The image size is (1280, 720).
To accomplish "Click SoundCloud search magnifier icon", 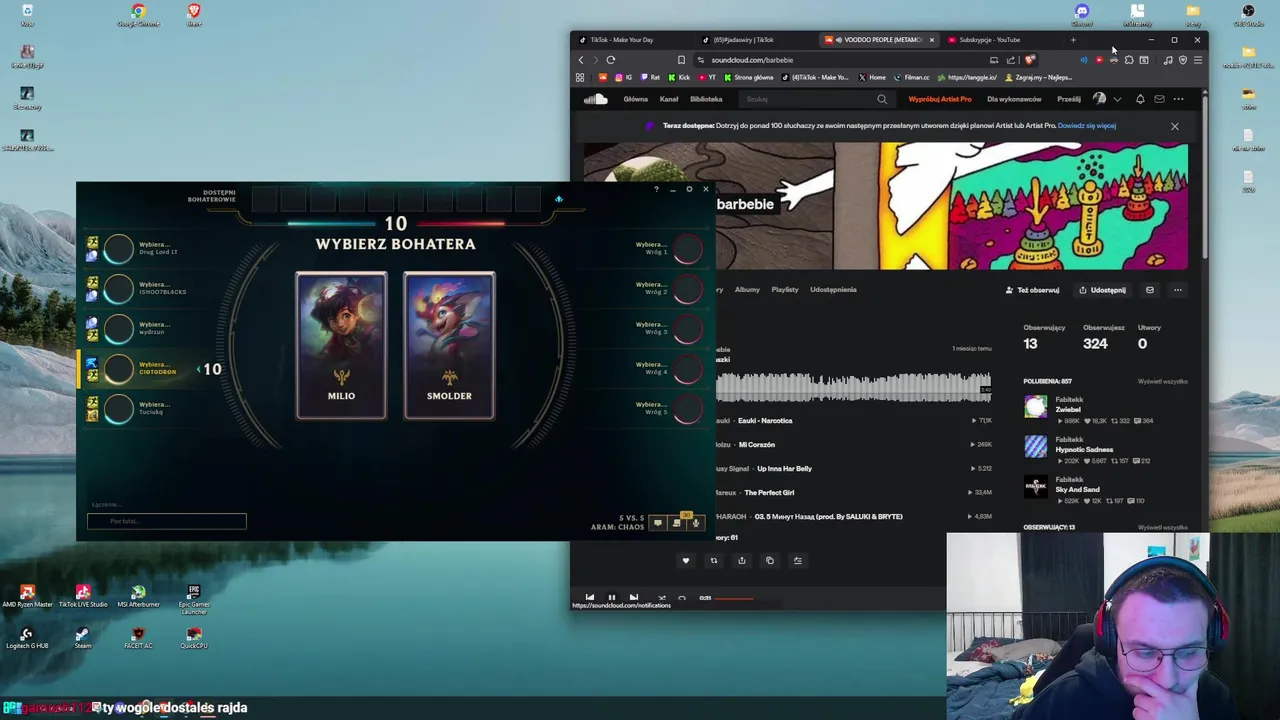I will pyautogui.click(x=882, y=99).
